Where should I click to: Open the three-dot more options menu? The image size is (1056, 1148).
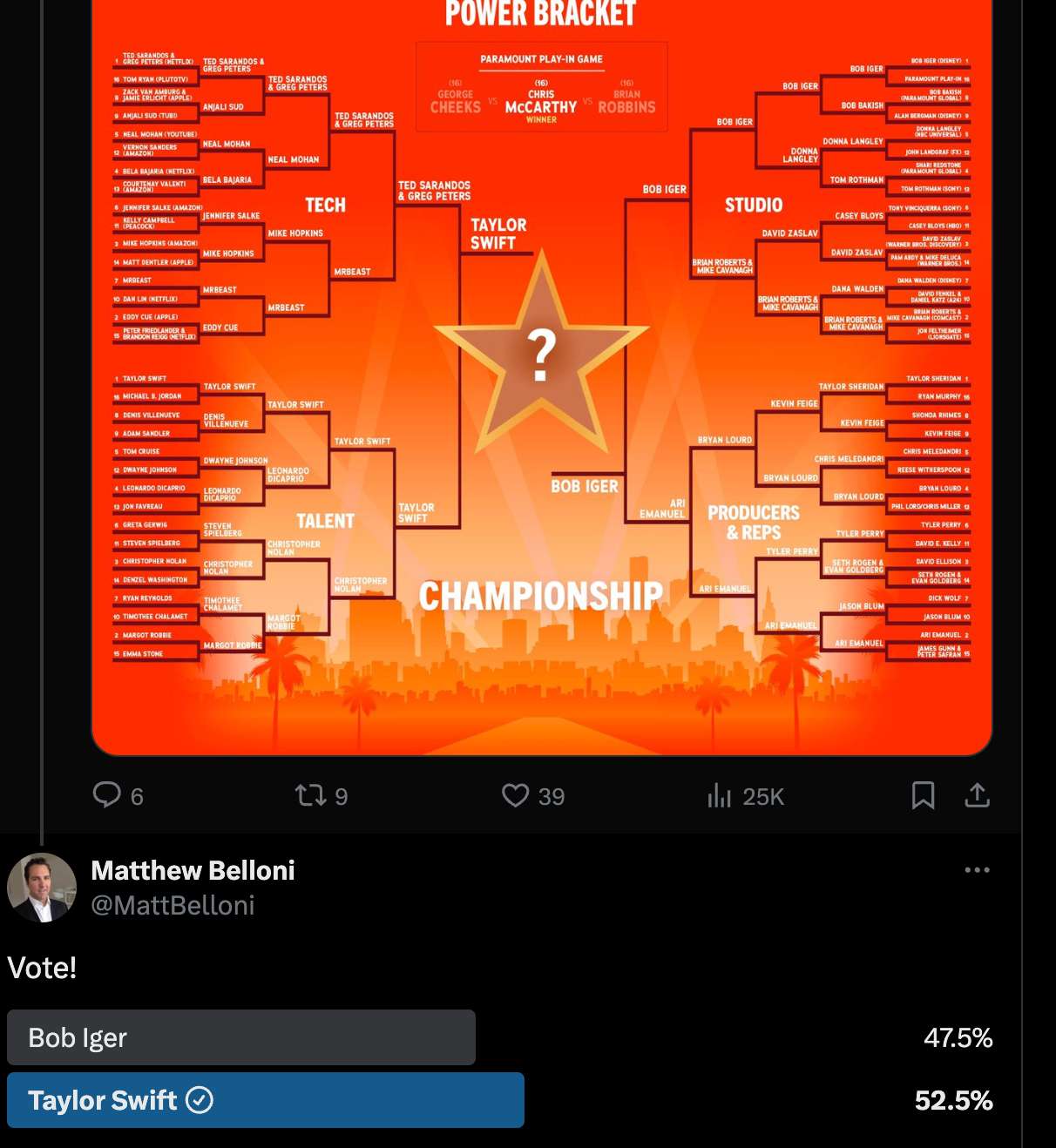click(x=977, y=869)
